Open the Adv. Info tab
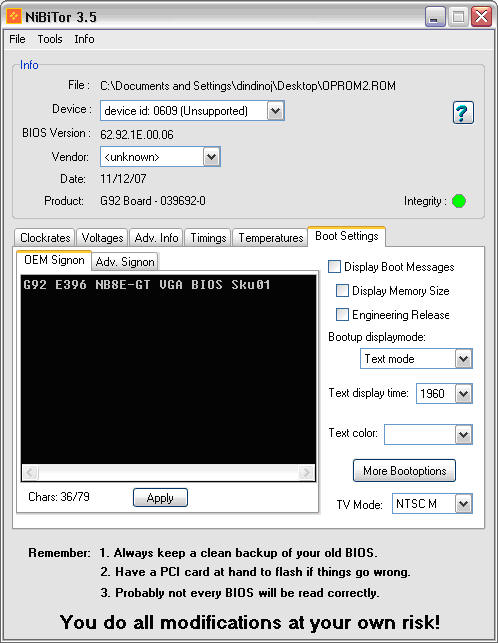Image resolution: width=498 pixels, height=643 pixels. tap(156, 238)
